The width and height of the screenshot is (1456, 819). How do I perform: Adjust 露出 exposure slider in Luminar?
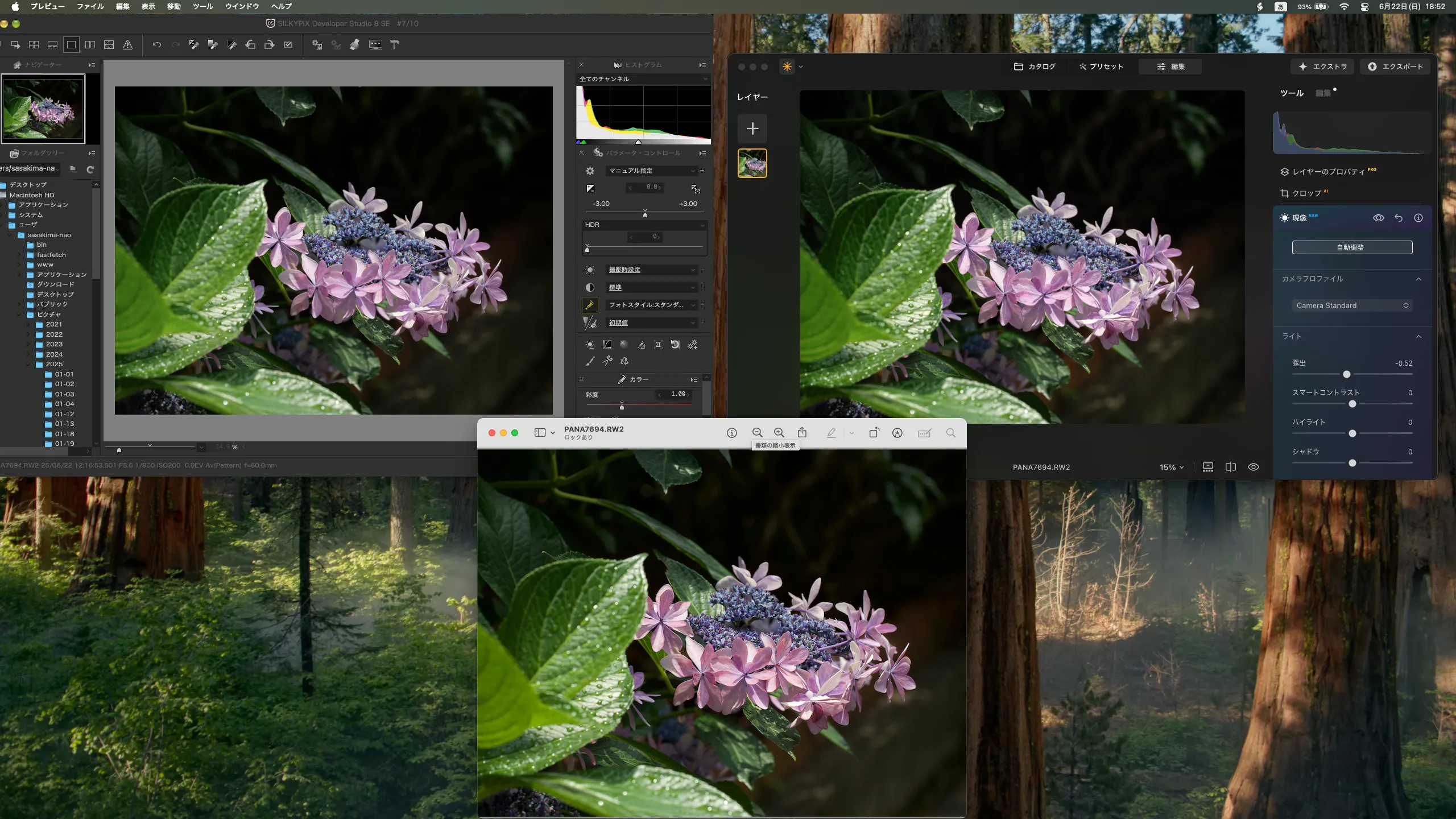1352,374
